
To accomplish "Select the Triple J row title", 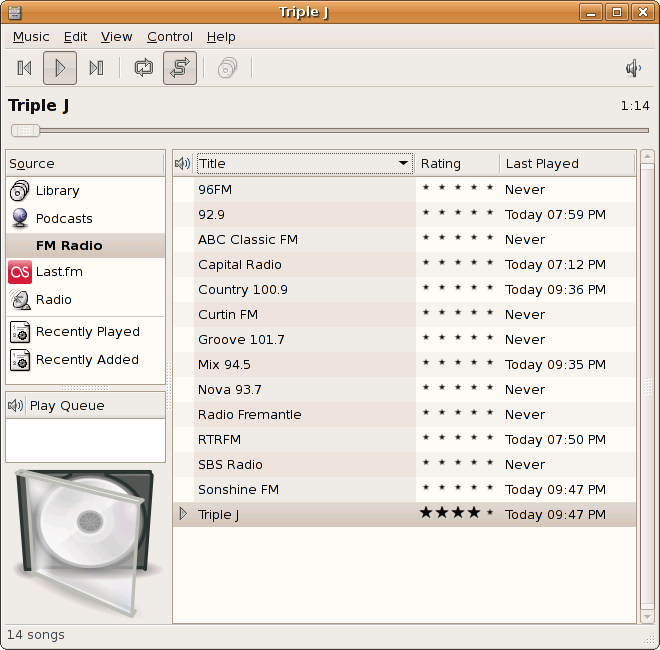I will point(218,515).
